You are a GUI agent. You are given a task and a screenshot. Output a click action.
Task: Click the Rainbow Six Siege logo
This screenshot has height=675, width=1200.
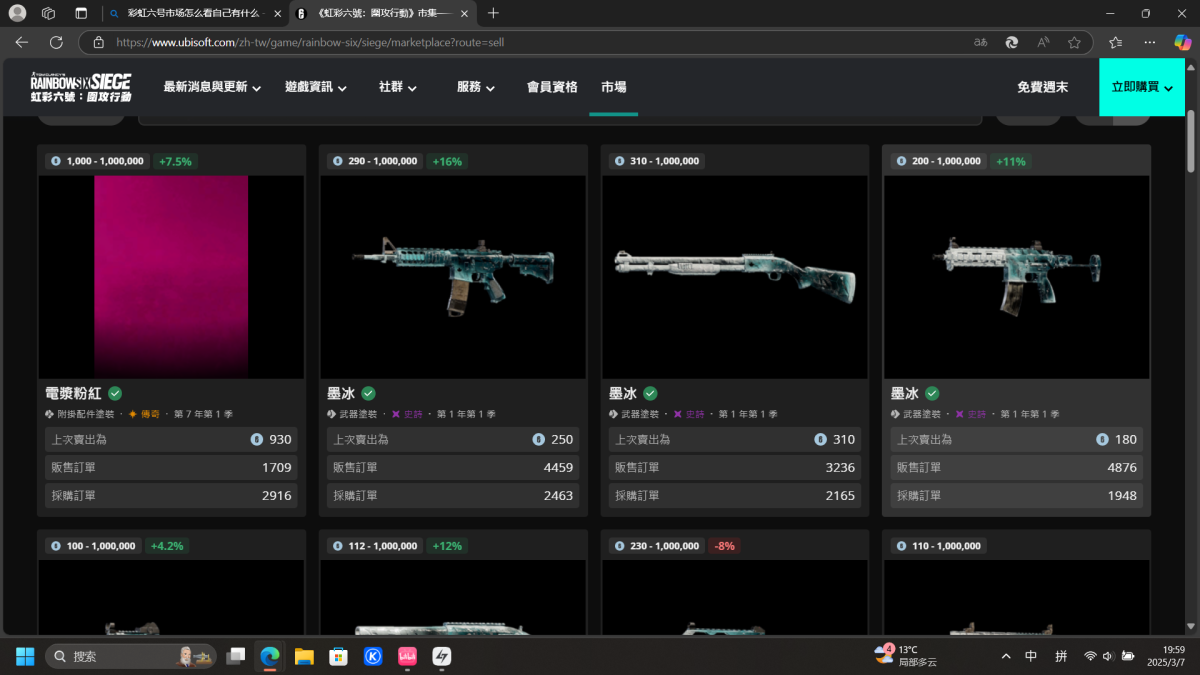tap(80, 87)
